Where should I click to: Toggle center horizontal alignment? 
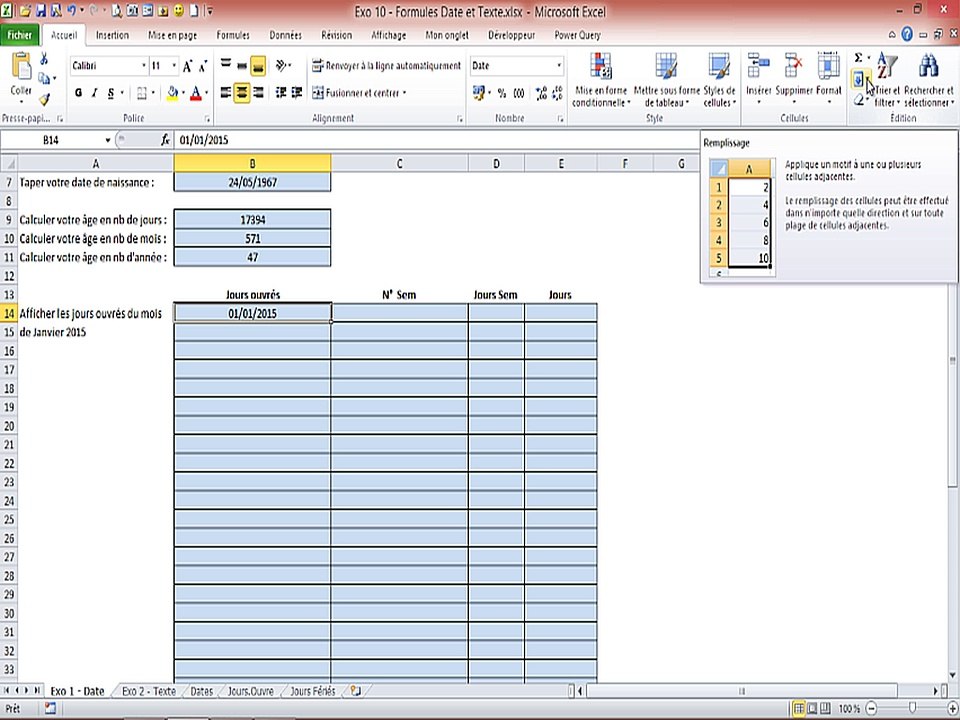[242, 92]
